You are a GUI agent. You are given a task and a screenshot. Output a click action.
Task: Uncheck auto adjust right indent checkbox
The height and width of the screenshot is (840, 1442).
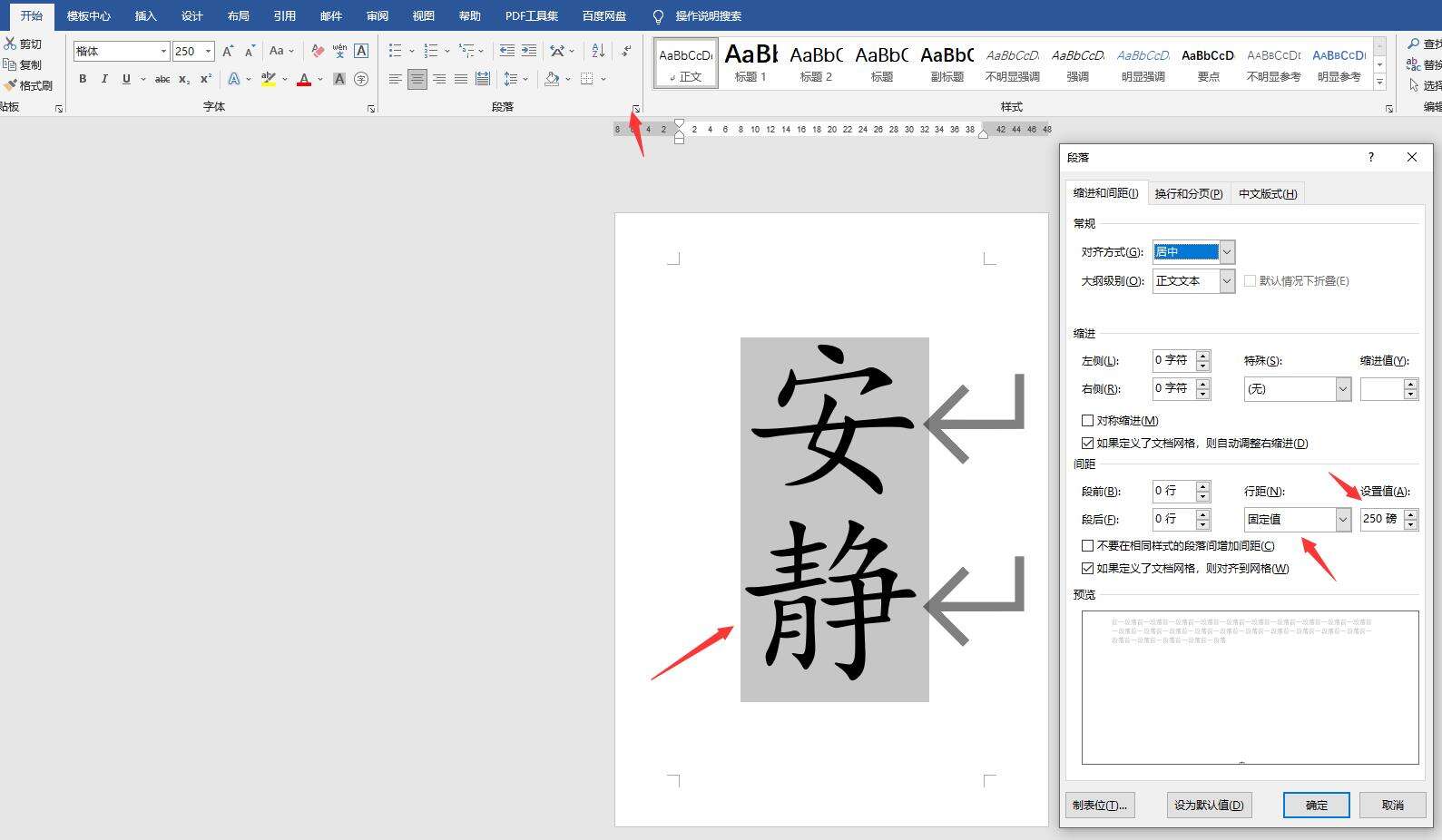coord(1087,444)
